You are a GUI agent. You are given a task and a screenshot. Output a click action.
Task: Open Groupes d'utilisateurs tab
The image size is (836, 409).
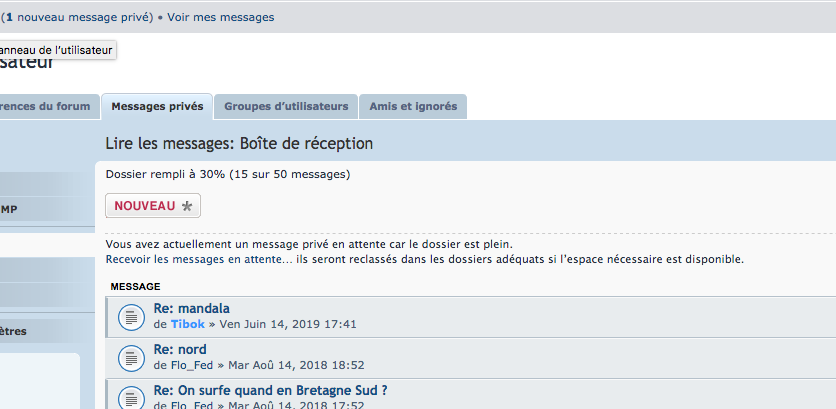[286, 107]
